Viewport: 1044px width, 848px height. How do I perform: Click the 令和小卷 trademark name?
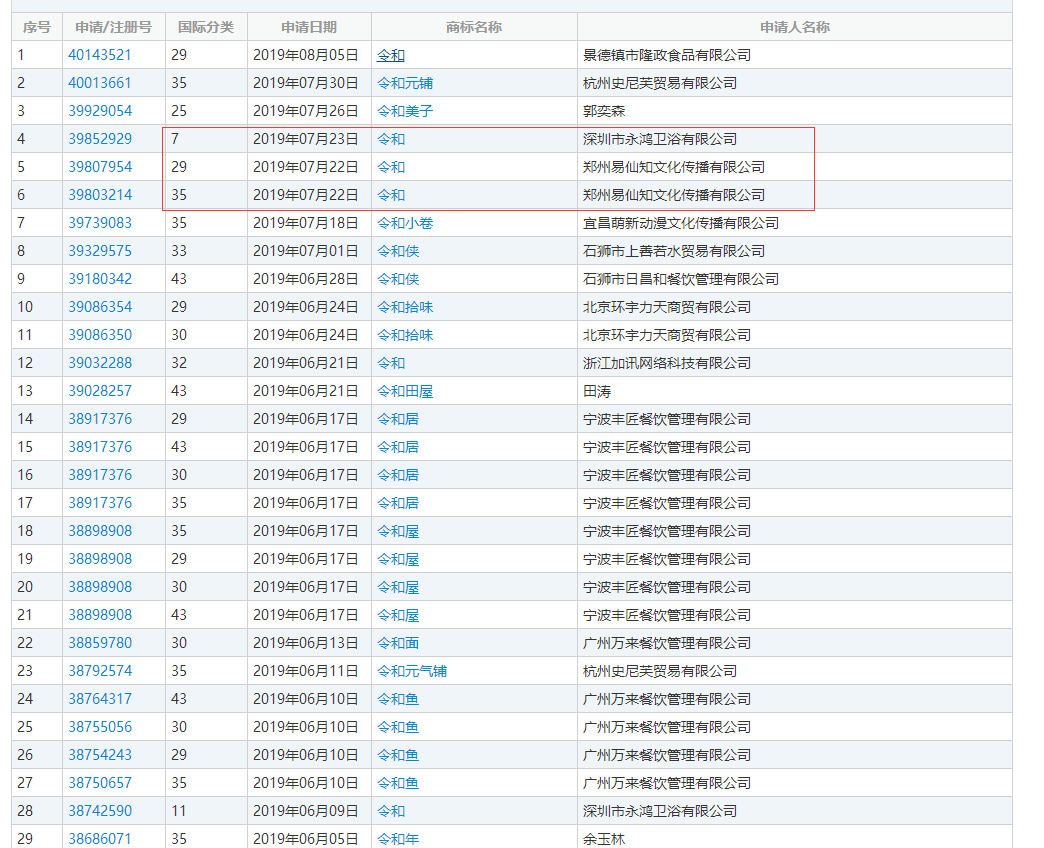pos(405,223)
